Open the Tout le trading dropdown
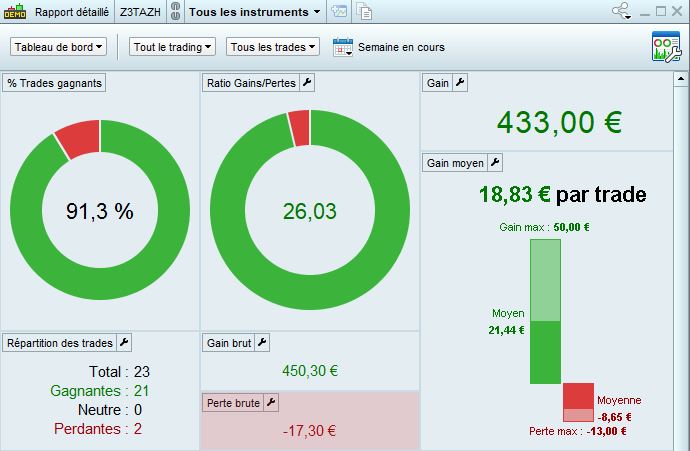The height and width of the screenshot is (451, 690). 172,47
